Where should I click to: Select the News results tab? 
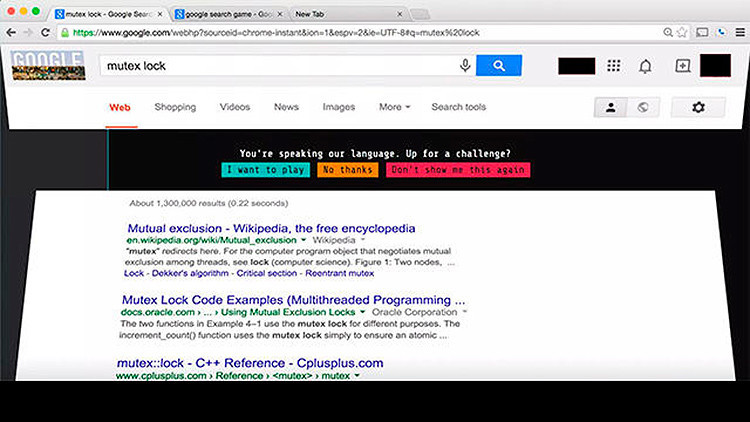(286, 107)
